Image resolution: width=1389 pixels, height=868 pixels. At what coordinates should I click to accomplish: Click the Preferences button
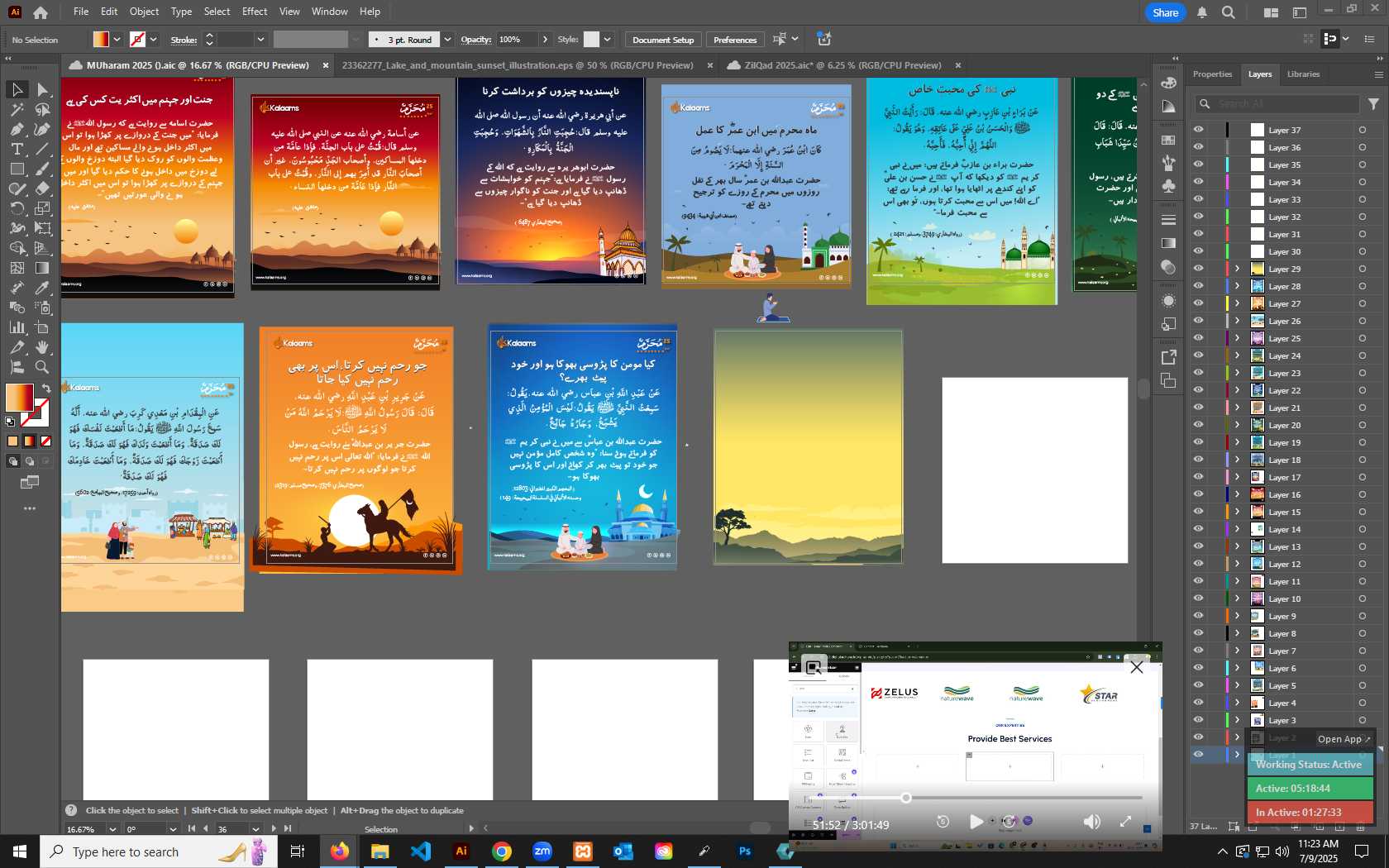[x=734, y=40]
